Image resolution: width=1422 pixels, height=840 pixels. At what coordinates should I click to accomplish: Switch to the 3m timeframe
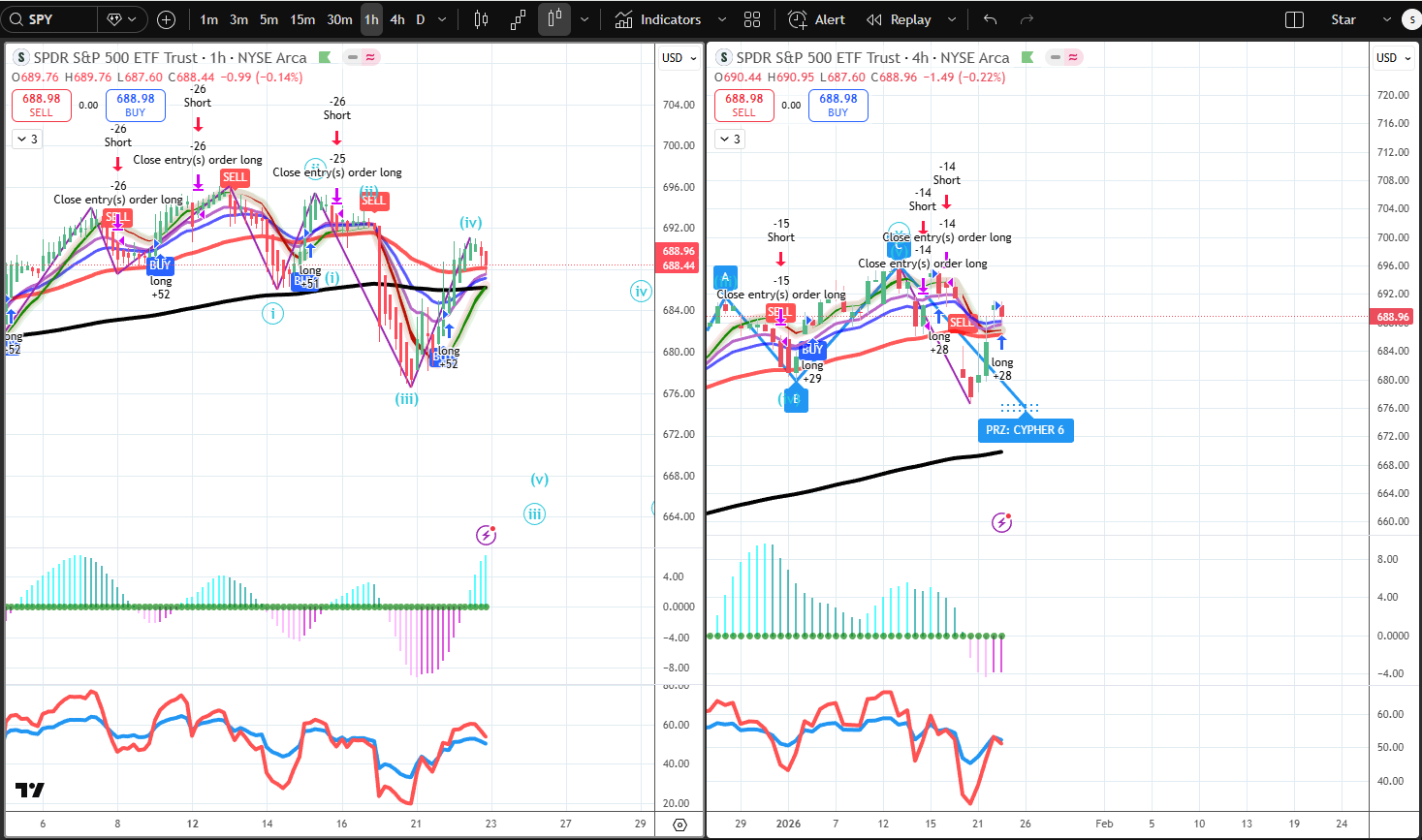pyautogui.click(x=238, y=19)
